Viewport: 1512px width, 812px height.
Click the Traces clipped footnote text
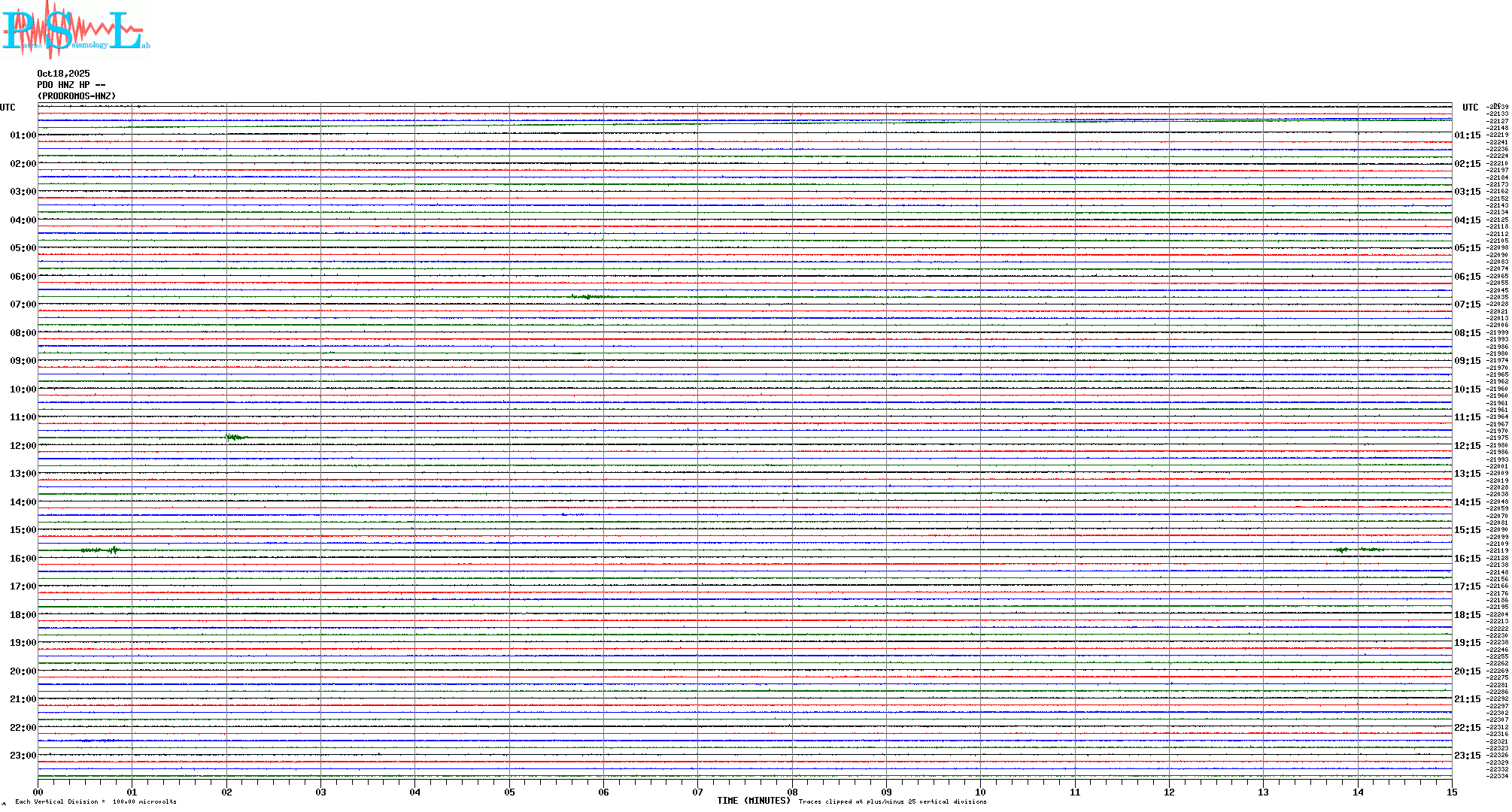892,801
